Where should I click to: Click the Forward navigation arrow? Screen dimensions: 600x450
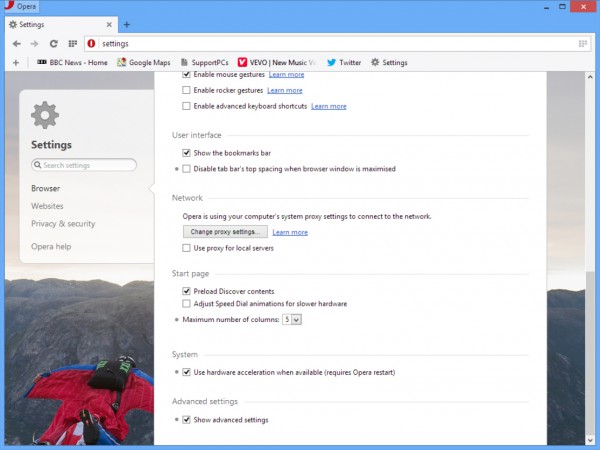35,44
